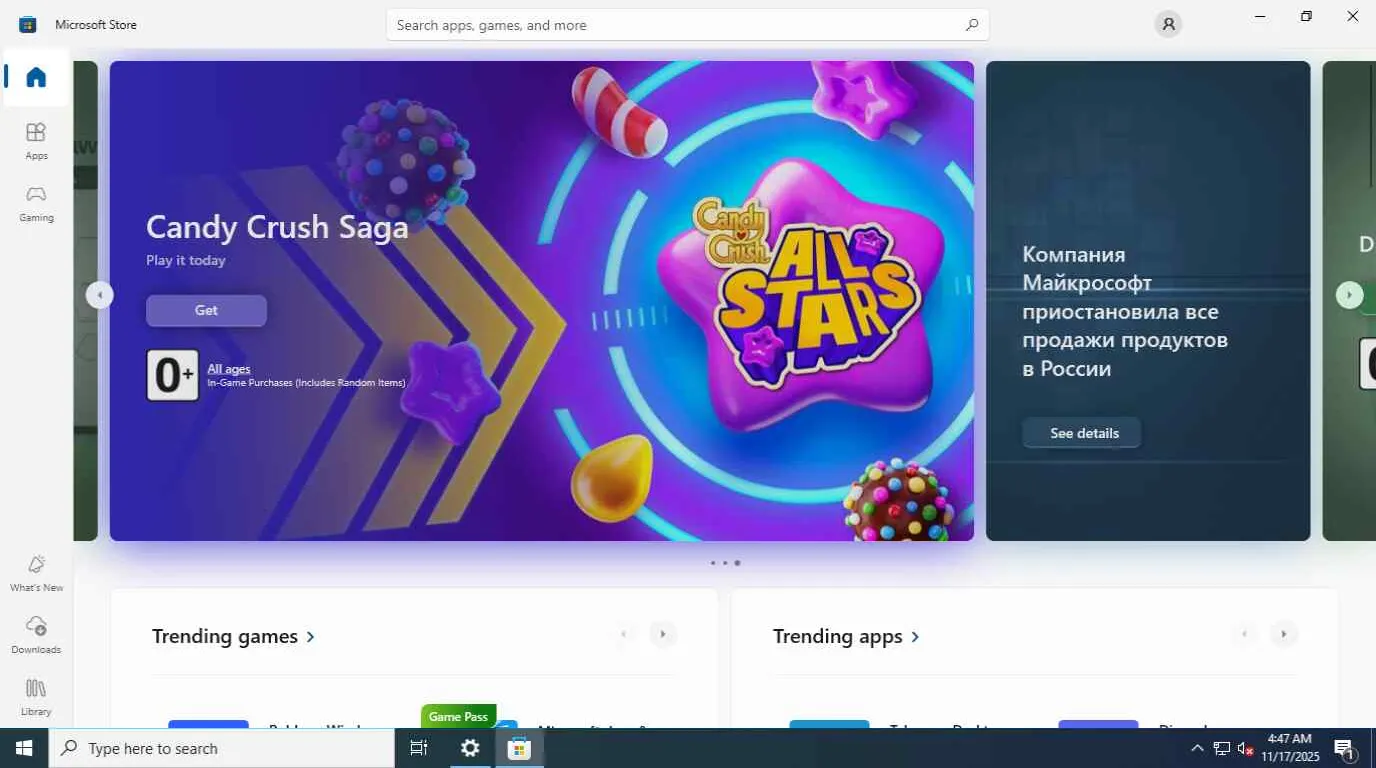Open the Gaming section in the sidebar
The image size is (1376, 768).
point(36,203)
